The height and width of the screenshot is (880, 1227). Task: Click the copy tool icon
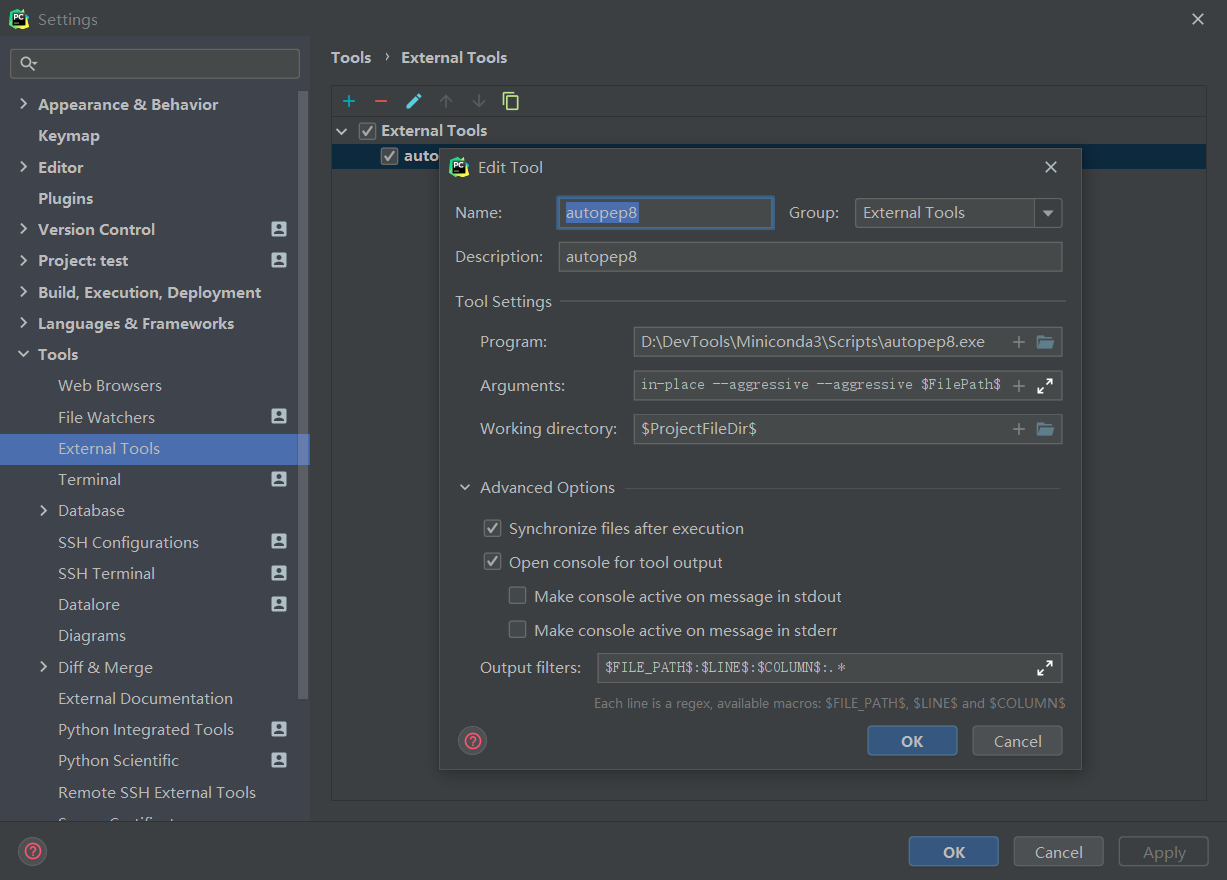[x=511, y=101]
